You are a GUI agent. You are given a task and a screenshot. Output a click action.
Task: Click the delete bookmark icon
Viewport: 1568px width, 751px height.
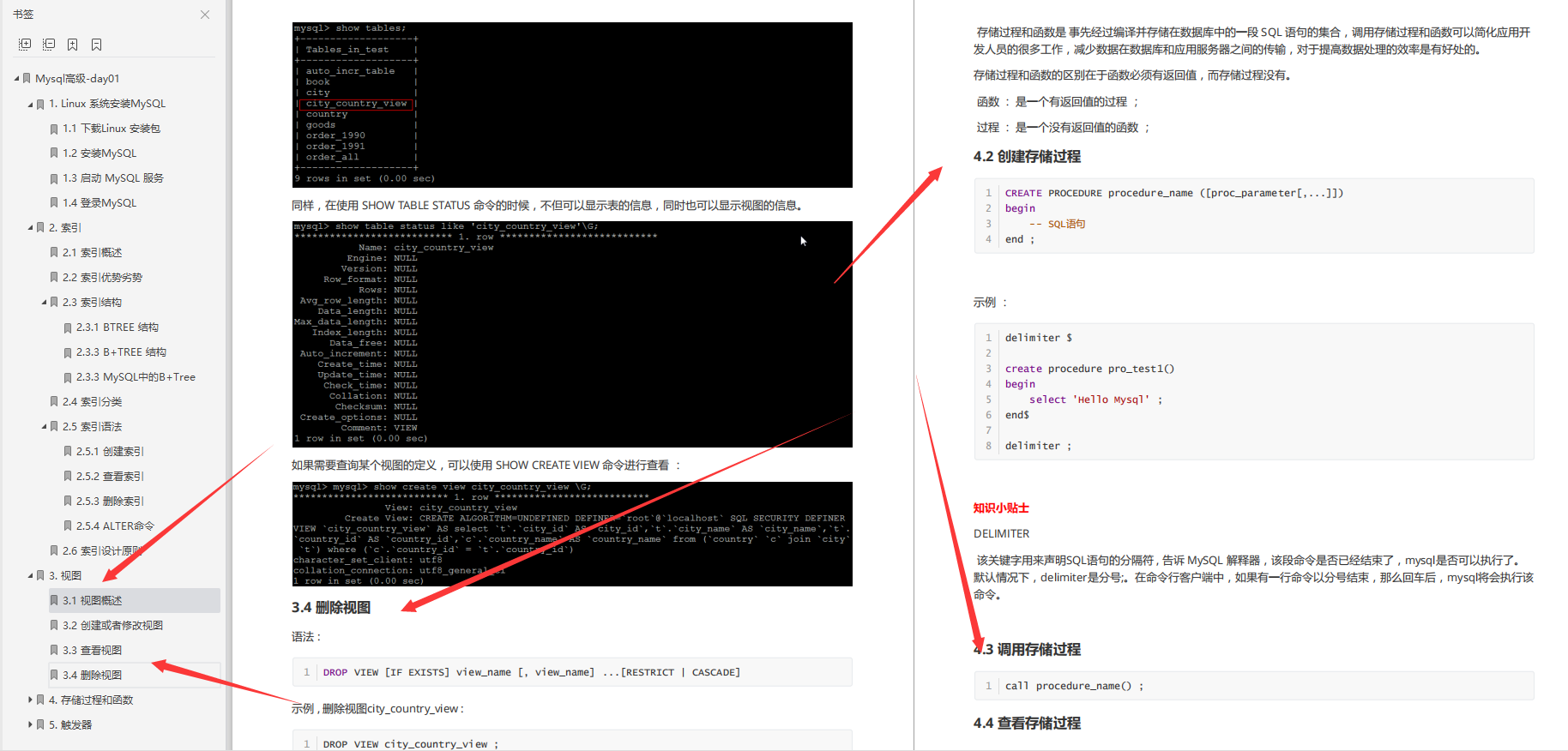coord(97,44)
